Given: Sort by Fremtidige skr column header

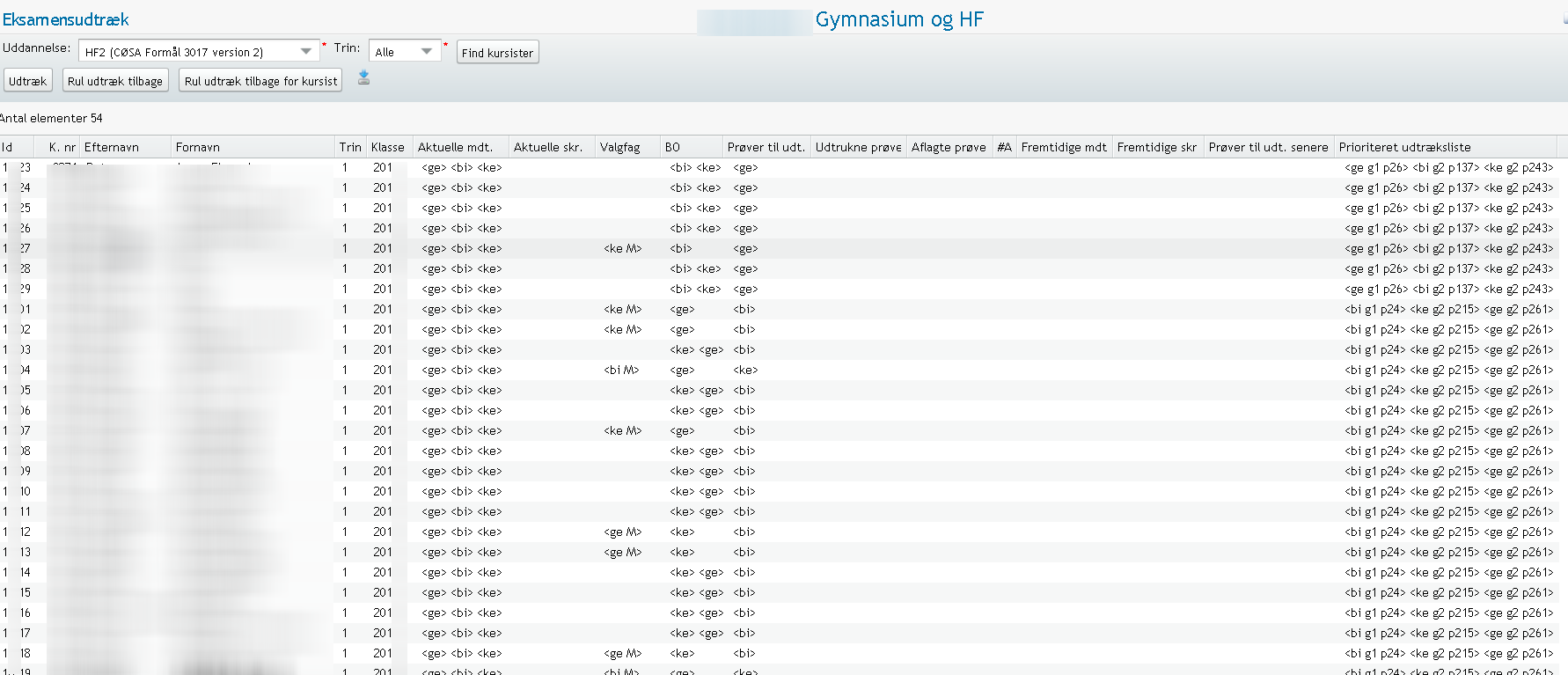Looking at the screenshot, I should (x=1158, y=147).
